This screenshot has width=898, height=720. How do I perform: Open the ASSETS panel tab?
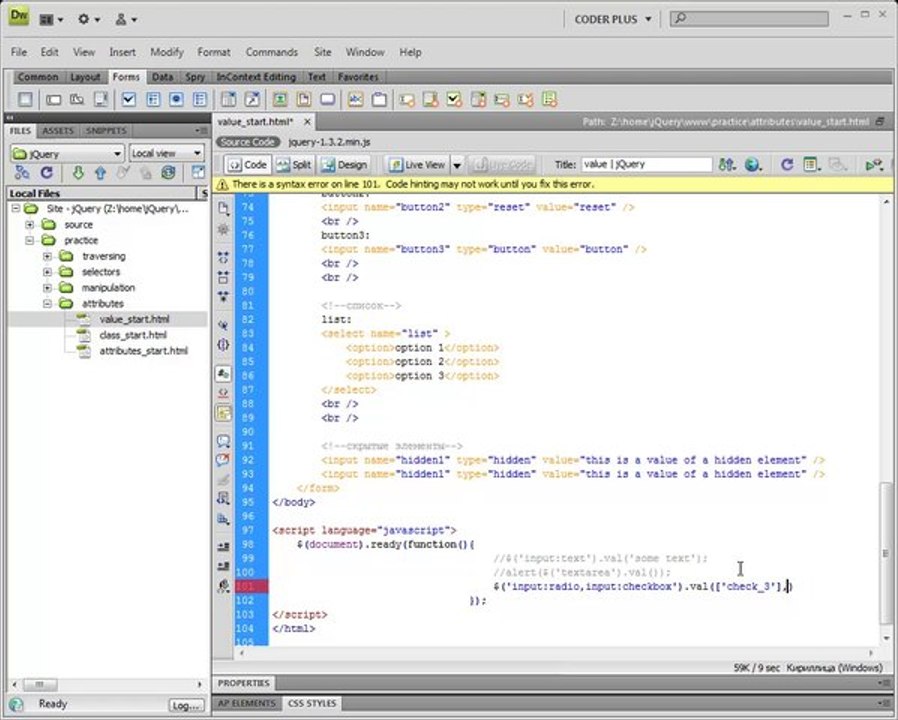58,131
